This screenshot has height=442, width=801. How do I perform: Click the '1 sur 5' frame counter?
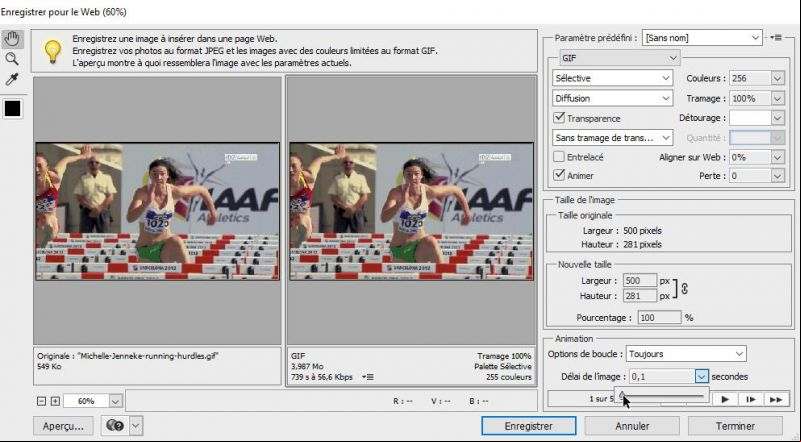coord(601,399)
